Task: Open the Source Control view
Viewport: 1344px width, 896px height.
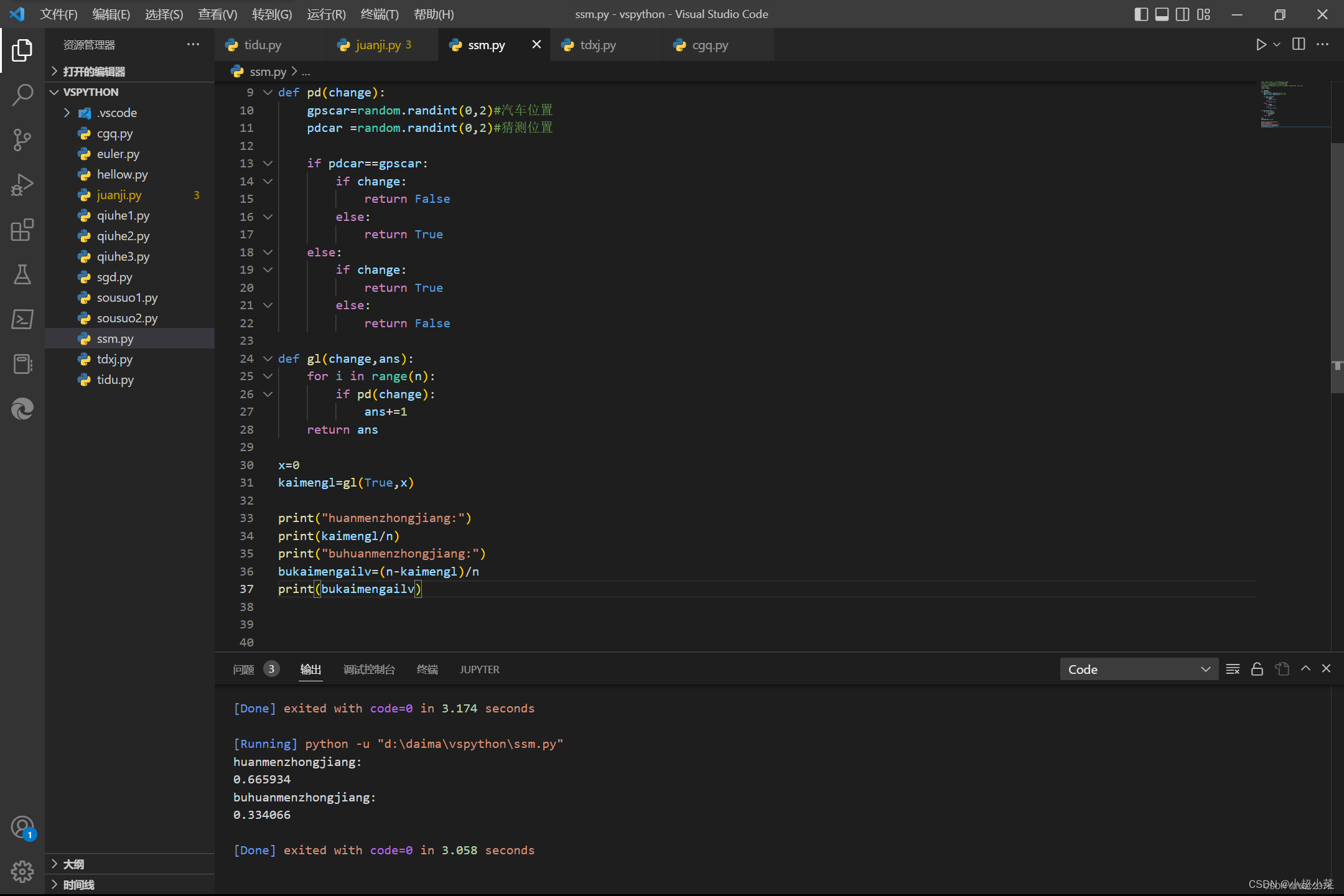Action: (x=22, y=140)
